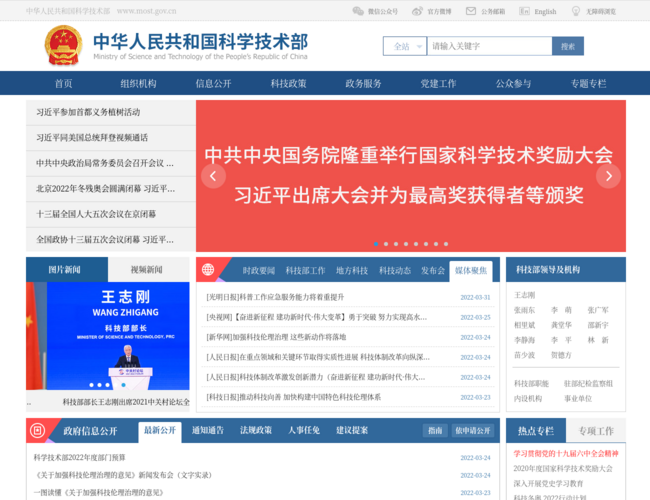Switch to 发布会 tab

(x=433, y=271)
